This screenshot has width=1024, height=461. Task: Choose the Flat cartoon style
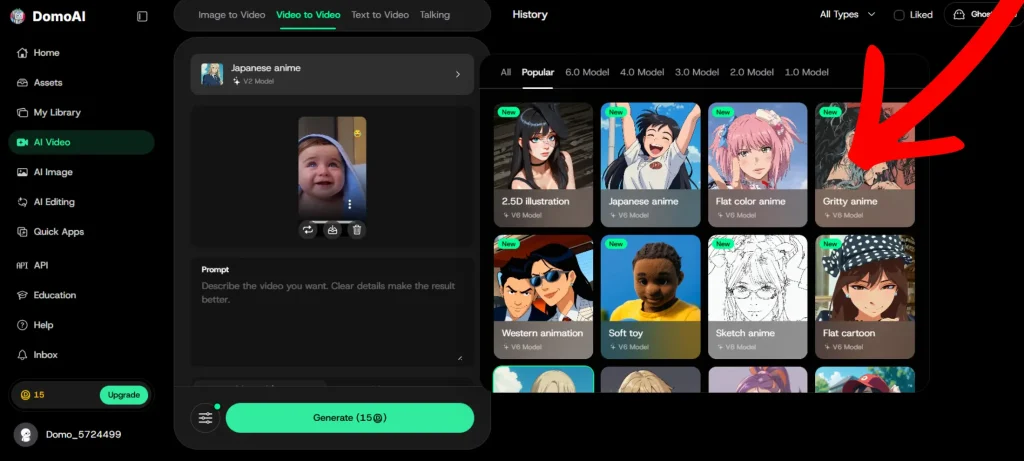coord(865,297)
